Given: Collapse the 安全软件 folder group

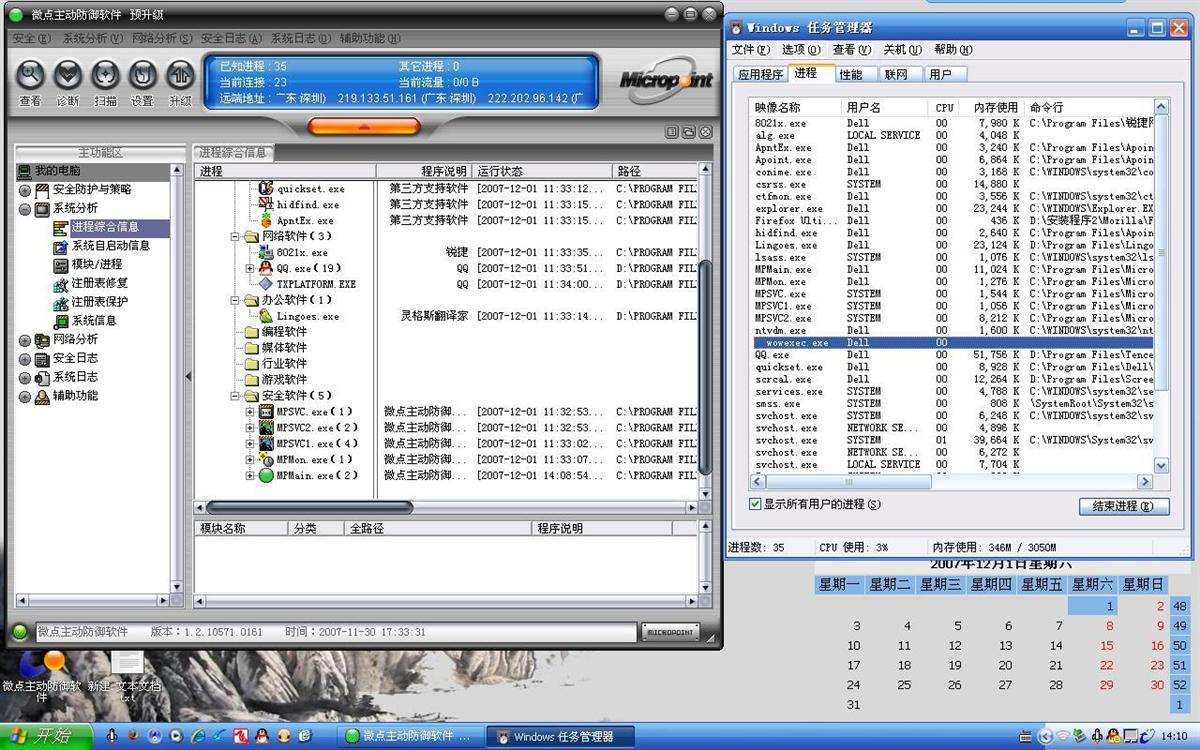Looking at the screenshot, I should pyautogui.click(x=236, y=396).
